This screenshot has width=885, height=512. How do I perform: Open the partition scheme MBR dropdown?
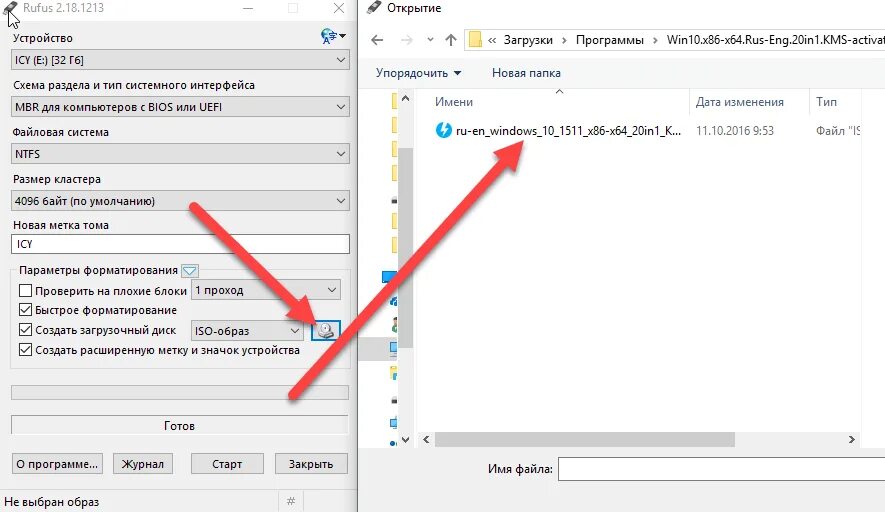pos(180,107)
